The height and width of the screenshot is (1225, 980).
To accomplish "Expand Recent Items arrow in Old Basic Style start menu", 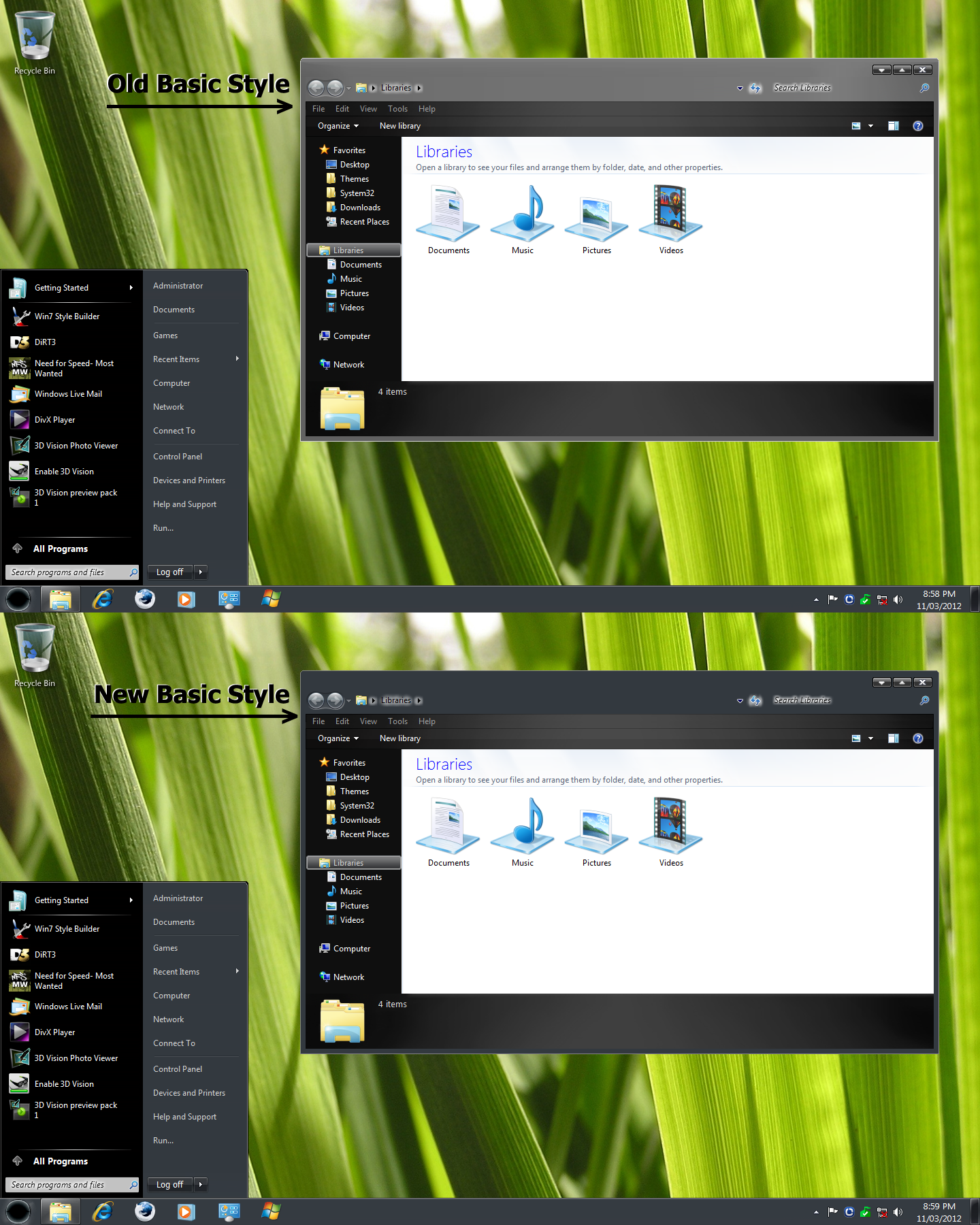I will (x=237, y=359).
